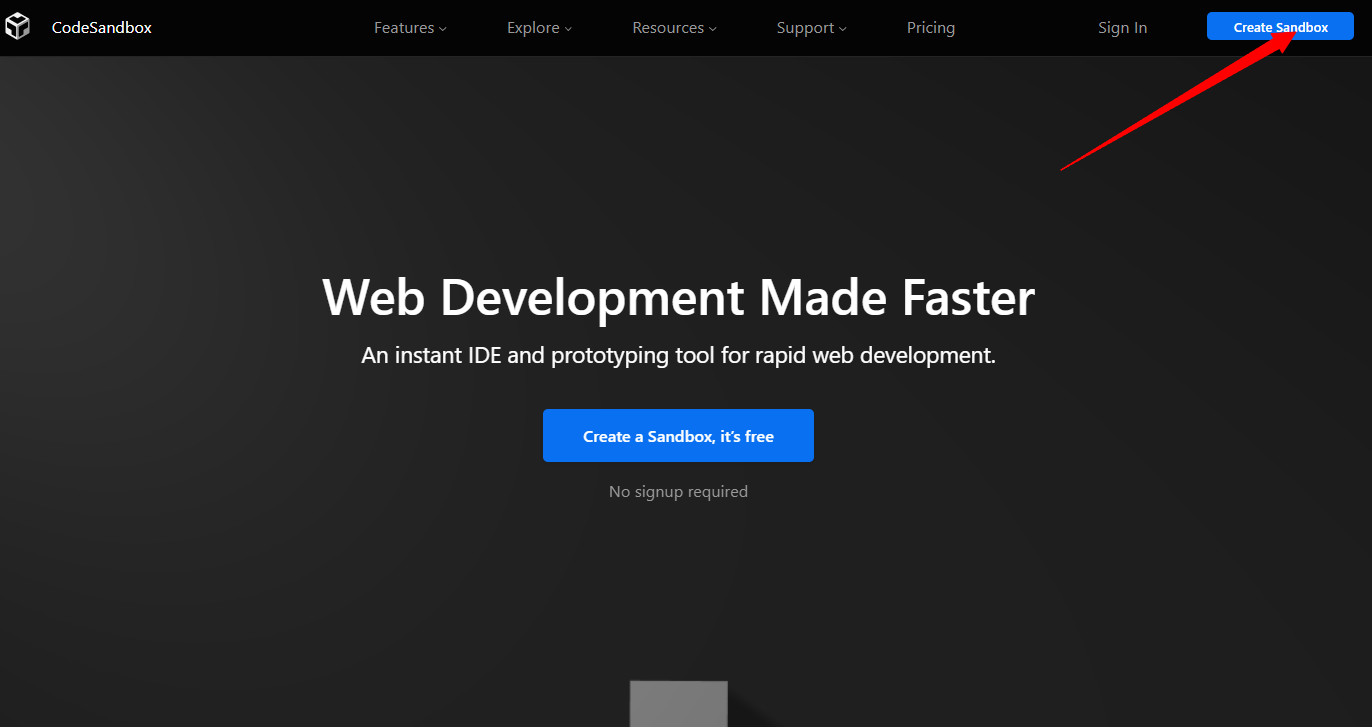The height and width of the screenshot is (727, 1372).
Task: Open the Pricing page
Action: click(931, 28)
